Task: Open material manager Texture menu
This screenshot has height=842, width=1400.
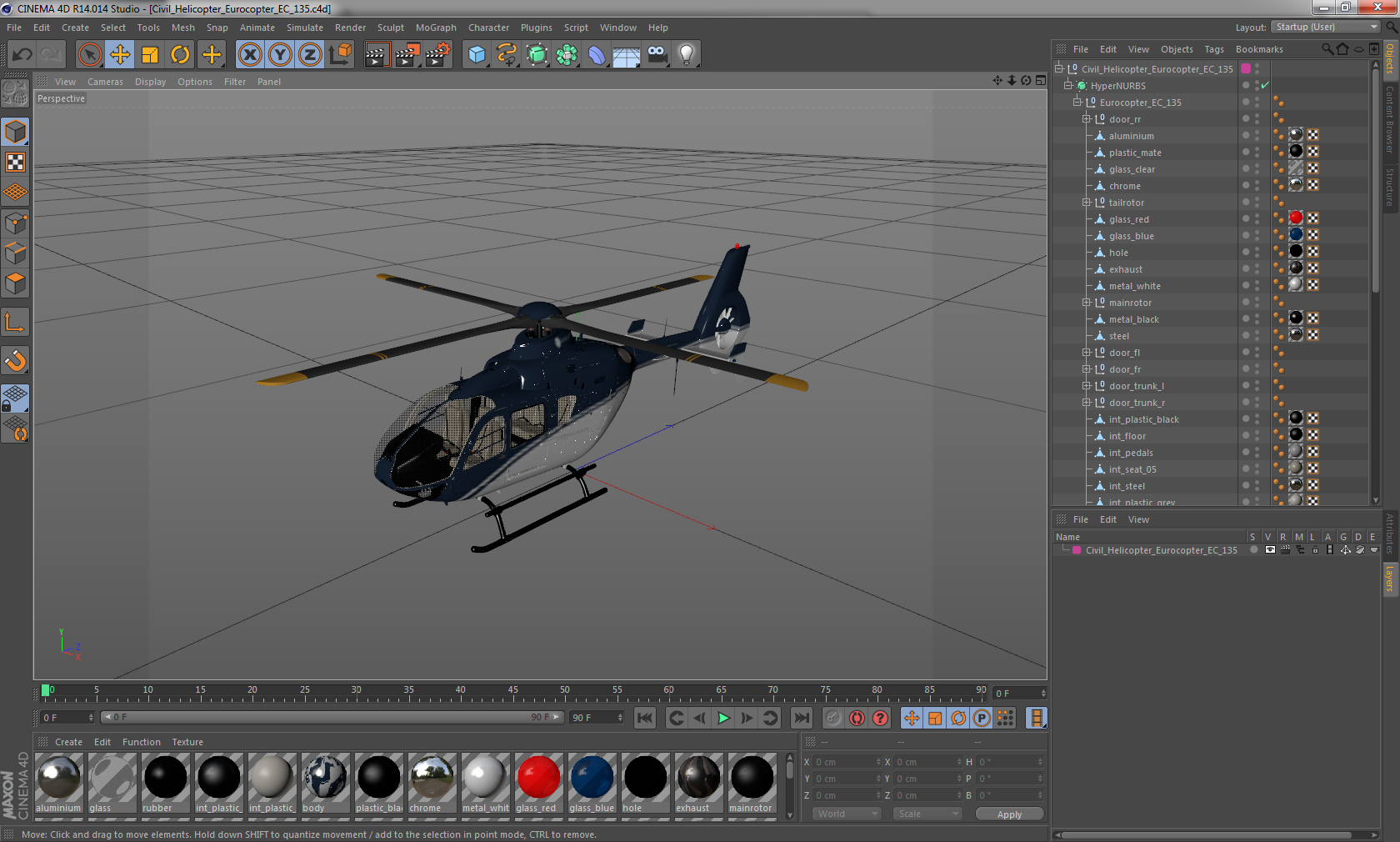Action: pos(187,742)
